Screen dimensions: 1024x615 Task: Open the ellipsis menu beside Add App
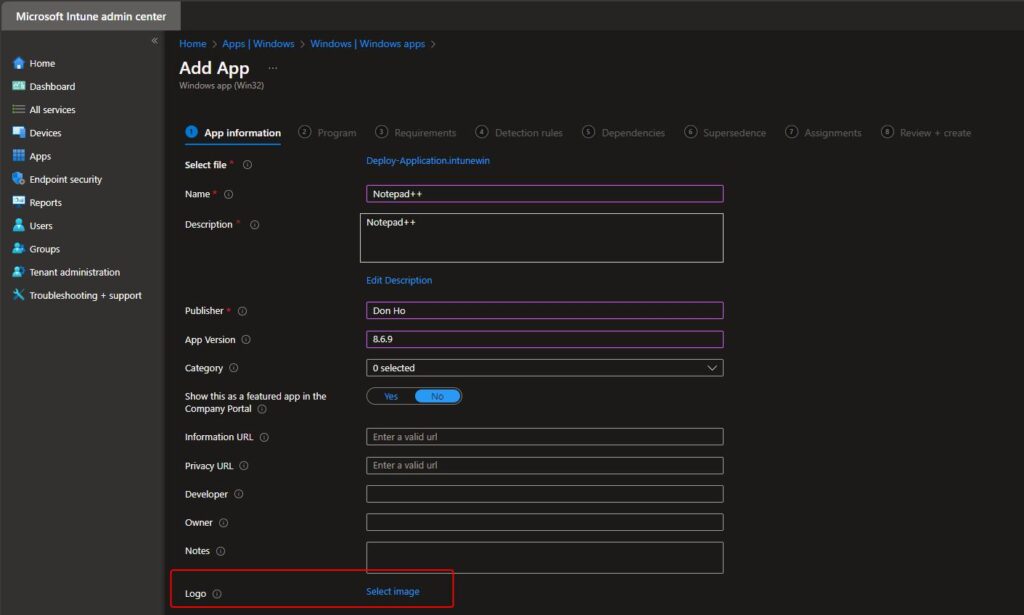(273, 68)
